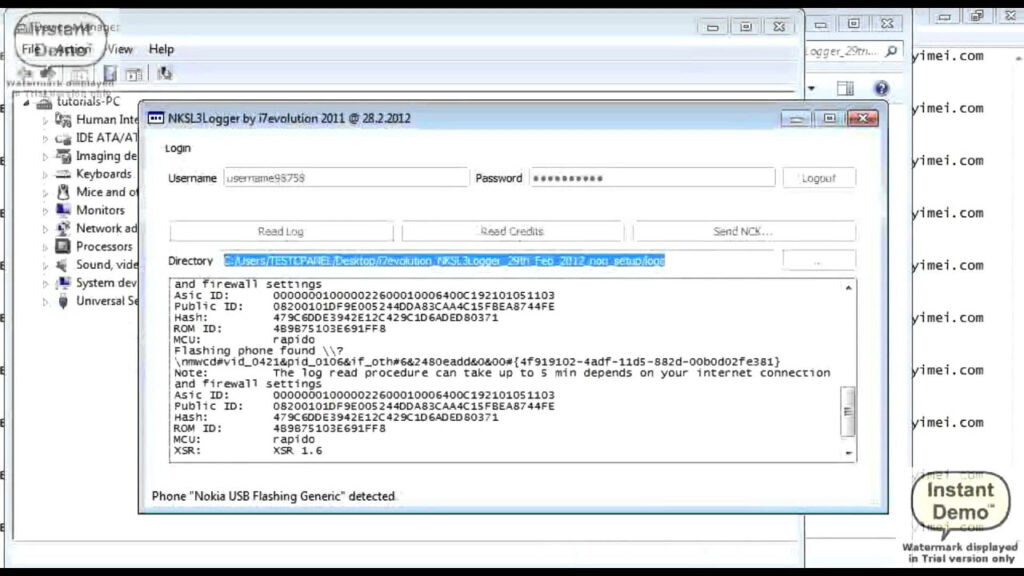
Task: Click the Keyboards tree label
Action: click(x=103, y=174)
